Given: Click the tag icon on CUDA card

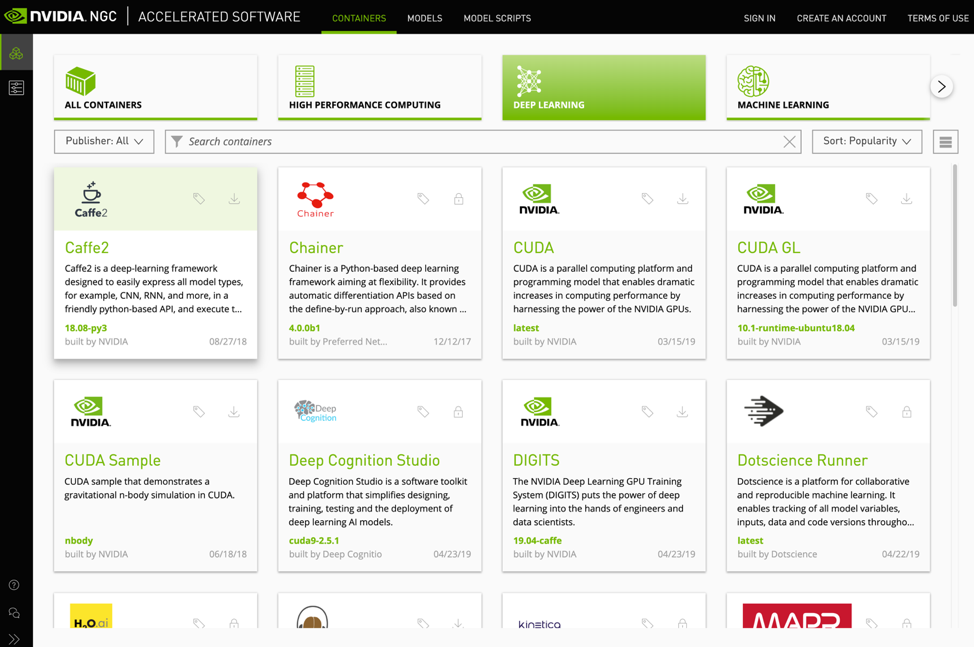Looking at the screenshot, I should click(x=647, y=199).
